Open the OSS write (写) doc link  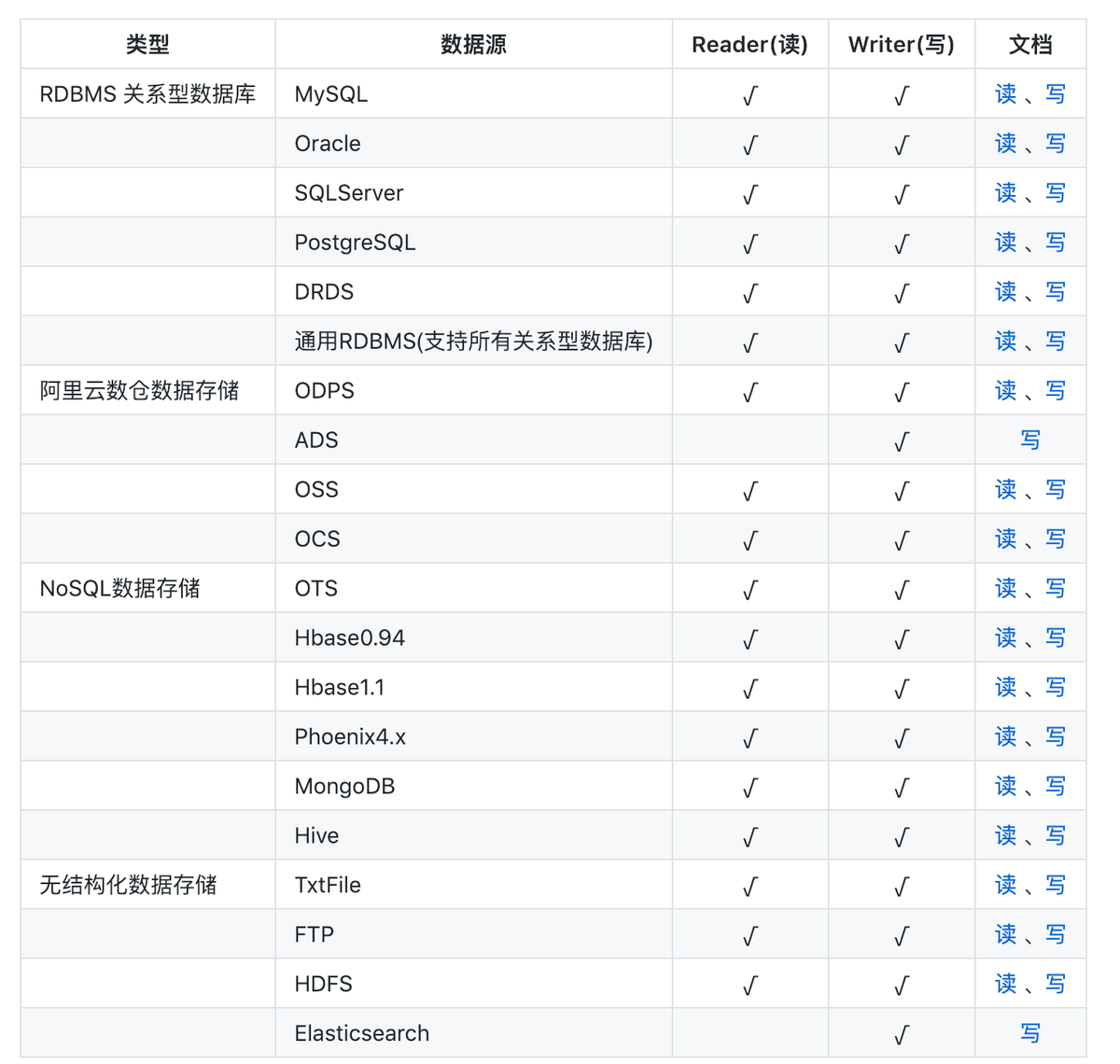(1055, 490)
